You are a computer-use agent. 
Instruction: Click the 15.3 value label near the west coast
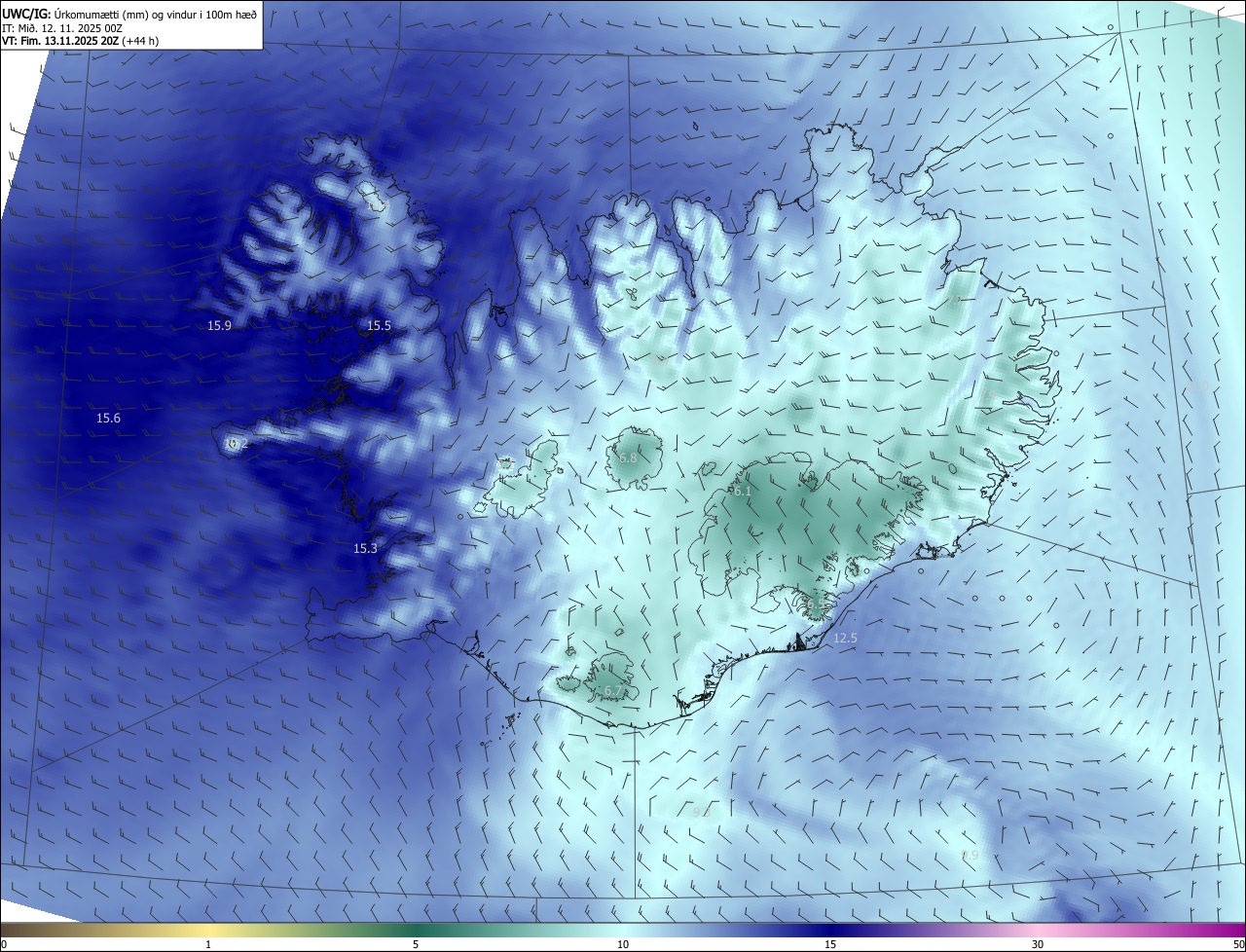tap(365, 549)
